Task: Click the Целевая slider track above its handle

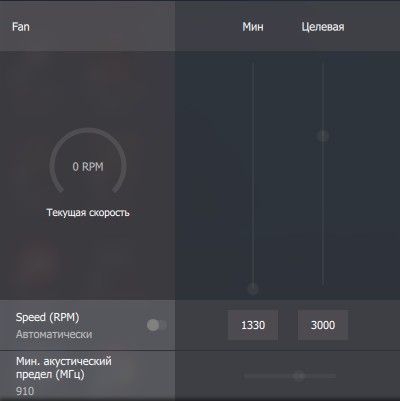Action: click(x=323, y=97)
